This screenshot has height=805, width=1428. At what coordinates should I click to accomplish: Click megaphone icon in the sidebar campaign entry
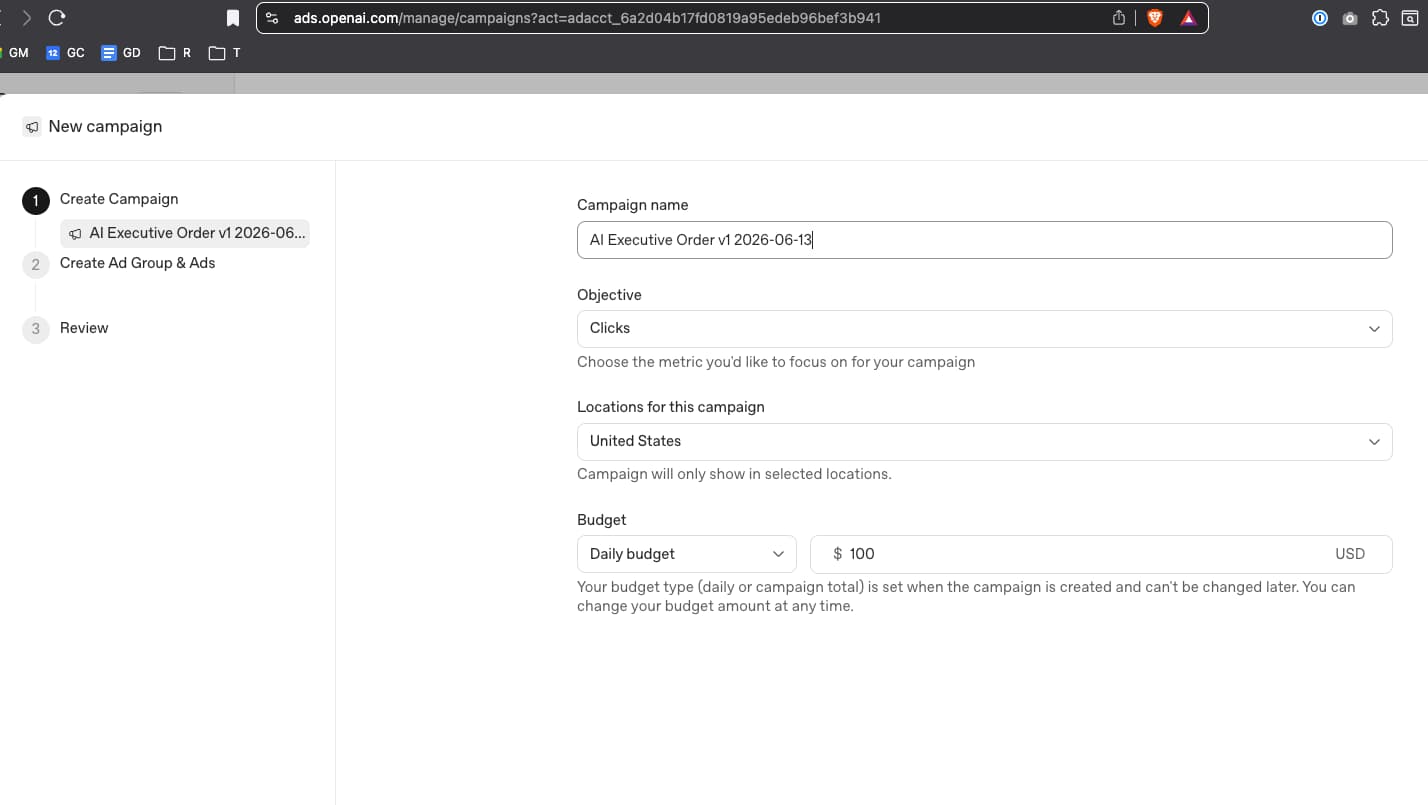click(x=75, y=234)
